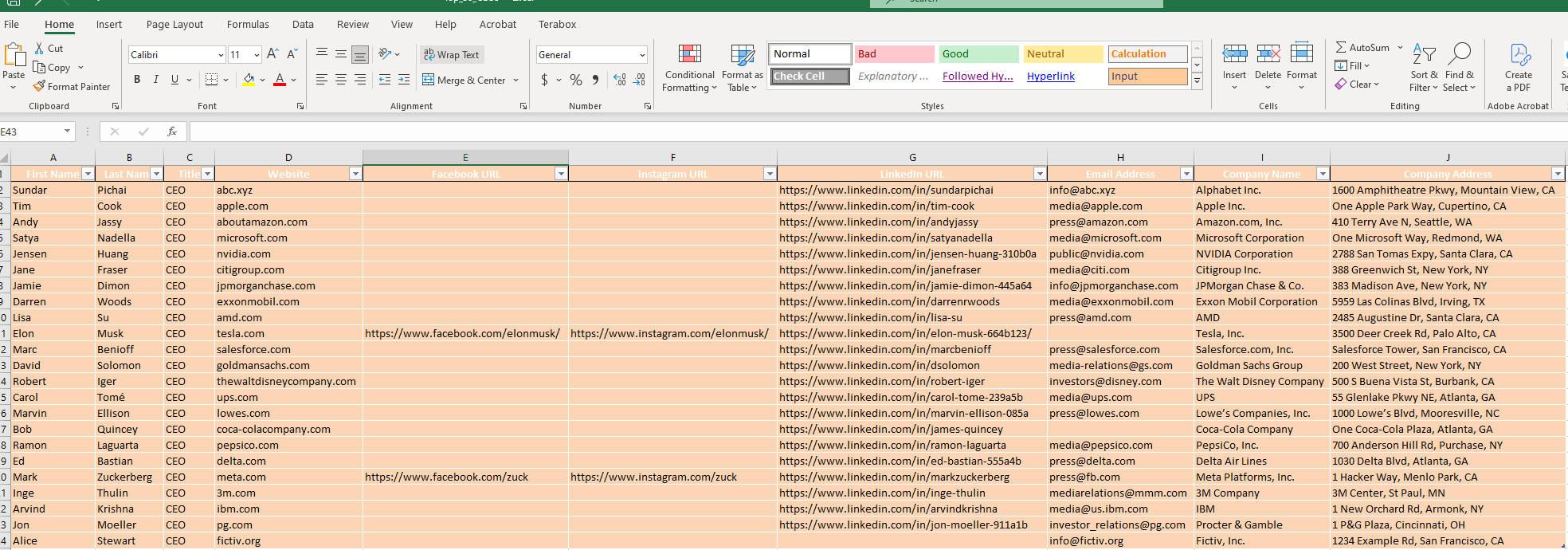Switch to Page Layout tab
1568x550 pixels.
(x=174, y=25)
